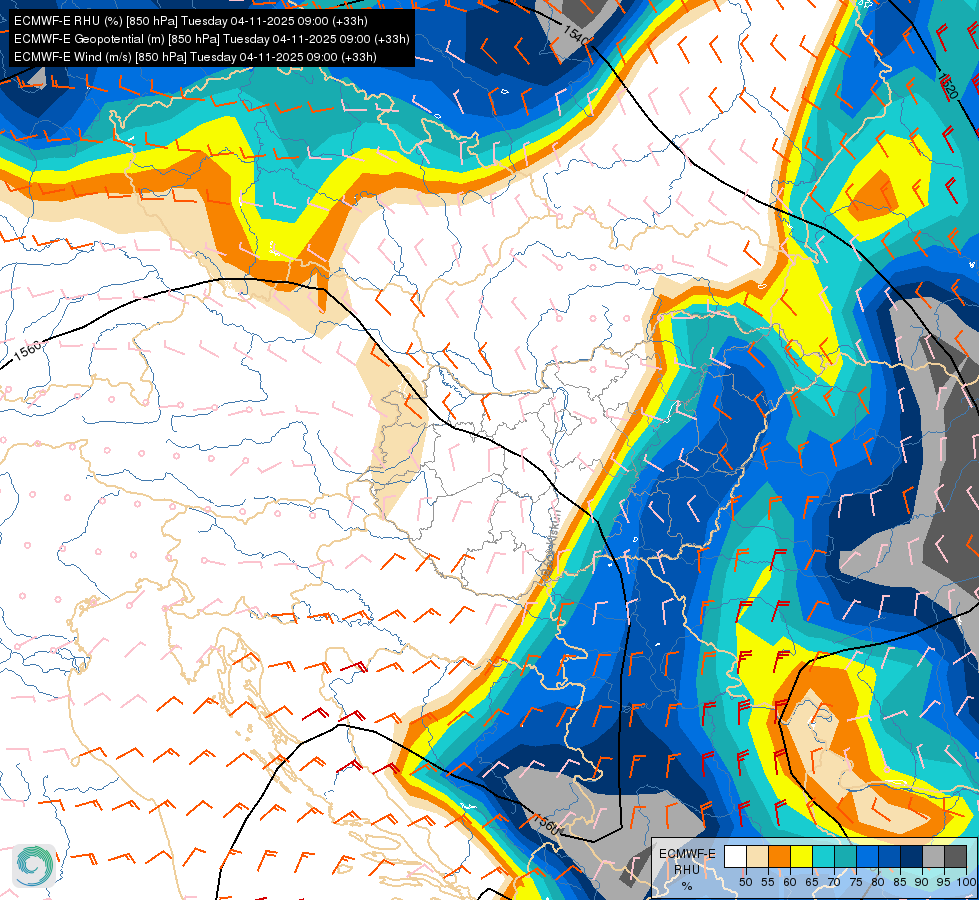
Task: Click the legend tick label 60
Action: point(790,883)
